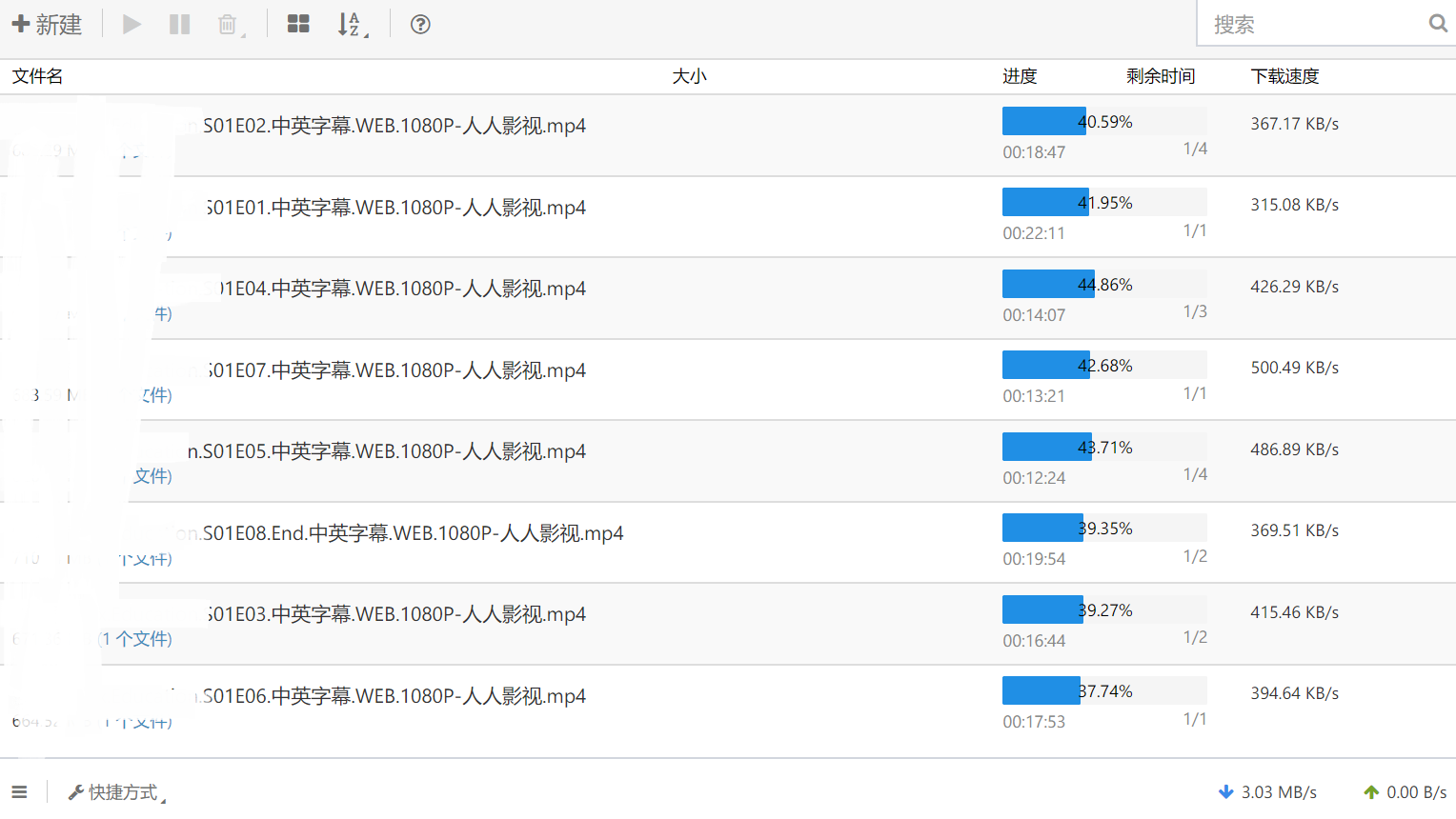Select the S01E04 mp4 download task

click(x=728, y=299)
